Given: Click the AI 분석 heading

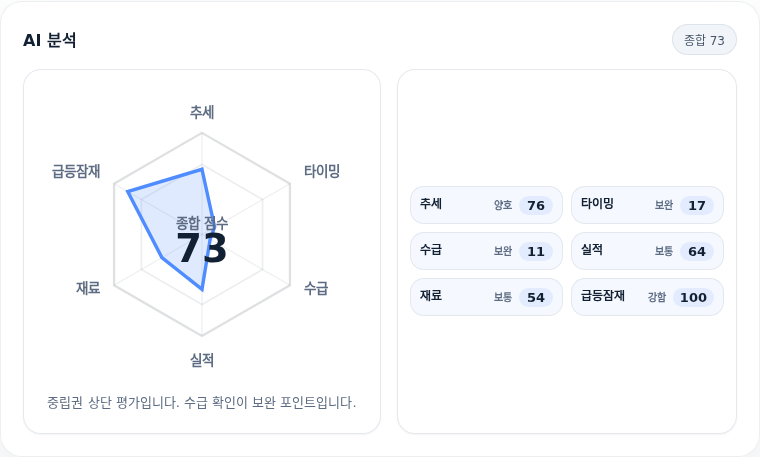Looking at the screenshot, I should click(x=49, y=40).
